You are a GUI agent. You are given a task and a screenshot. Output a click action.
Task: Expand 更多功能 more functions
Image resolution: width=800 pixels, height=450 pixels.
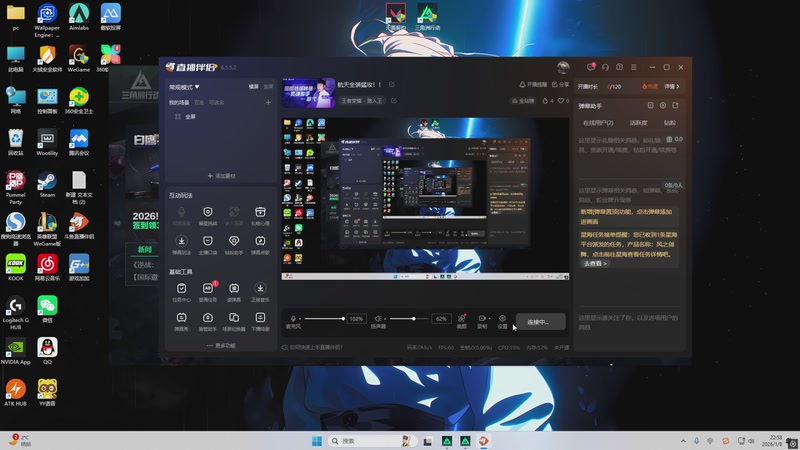pos(221,345)
